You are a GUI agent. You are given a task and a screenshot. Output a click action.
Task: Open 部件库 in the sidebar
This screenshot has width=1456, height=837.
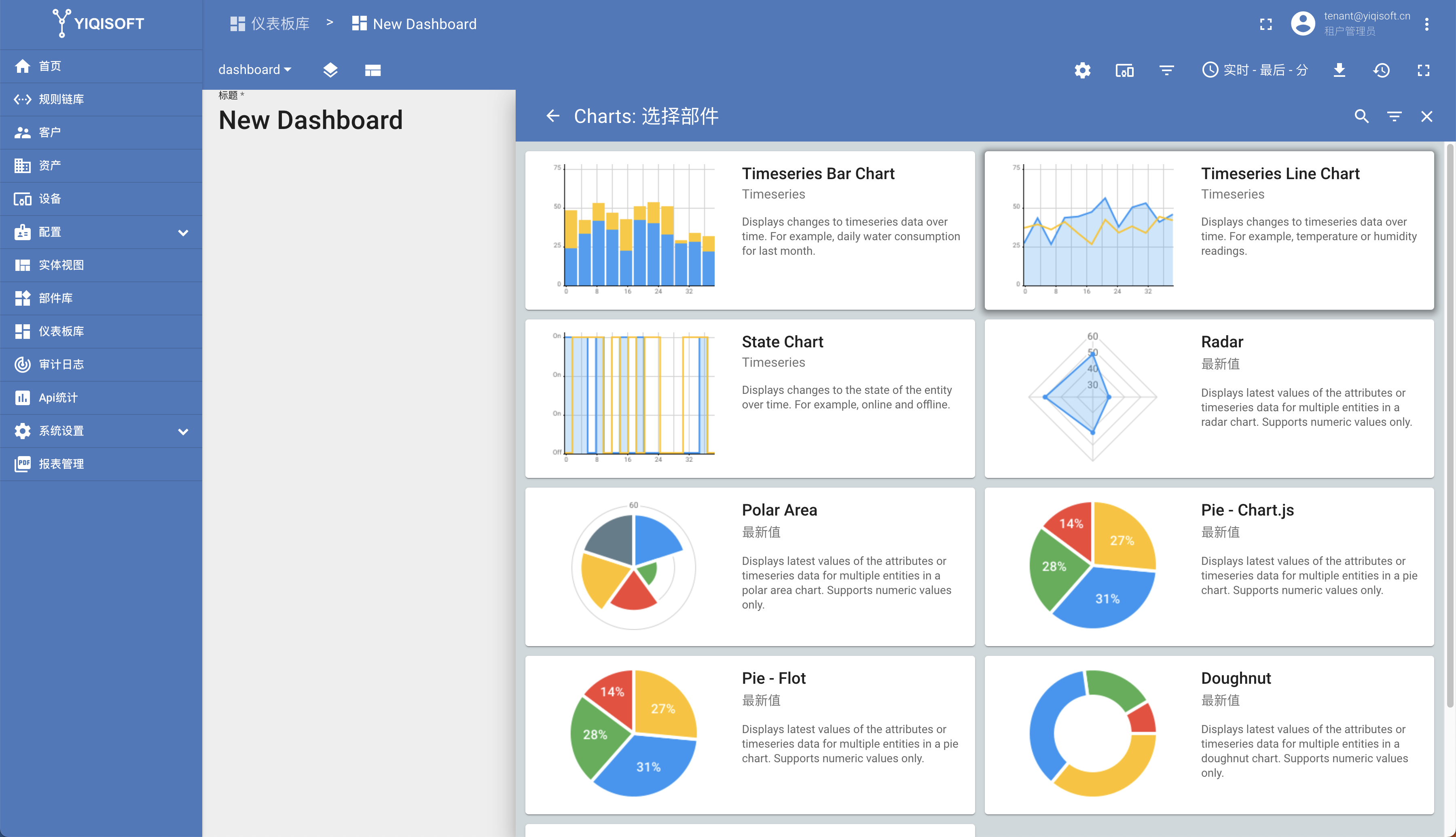[x=56, y=298]
